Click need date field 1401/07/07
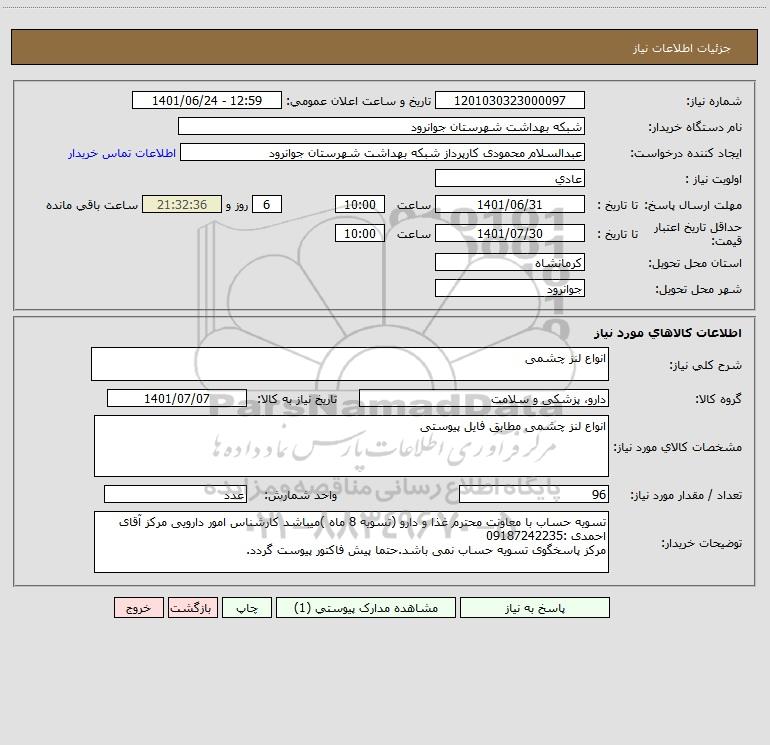Screen dimensions: 770x745 pyautogui.click(x=177, y=398)
